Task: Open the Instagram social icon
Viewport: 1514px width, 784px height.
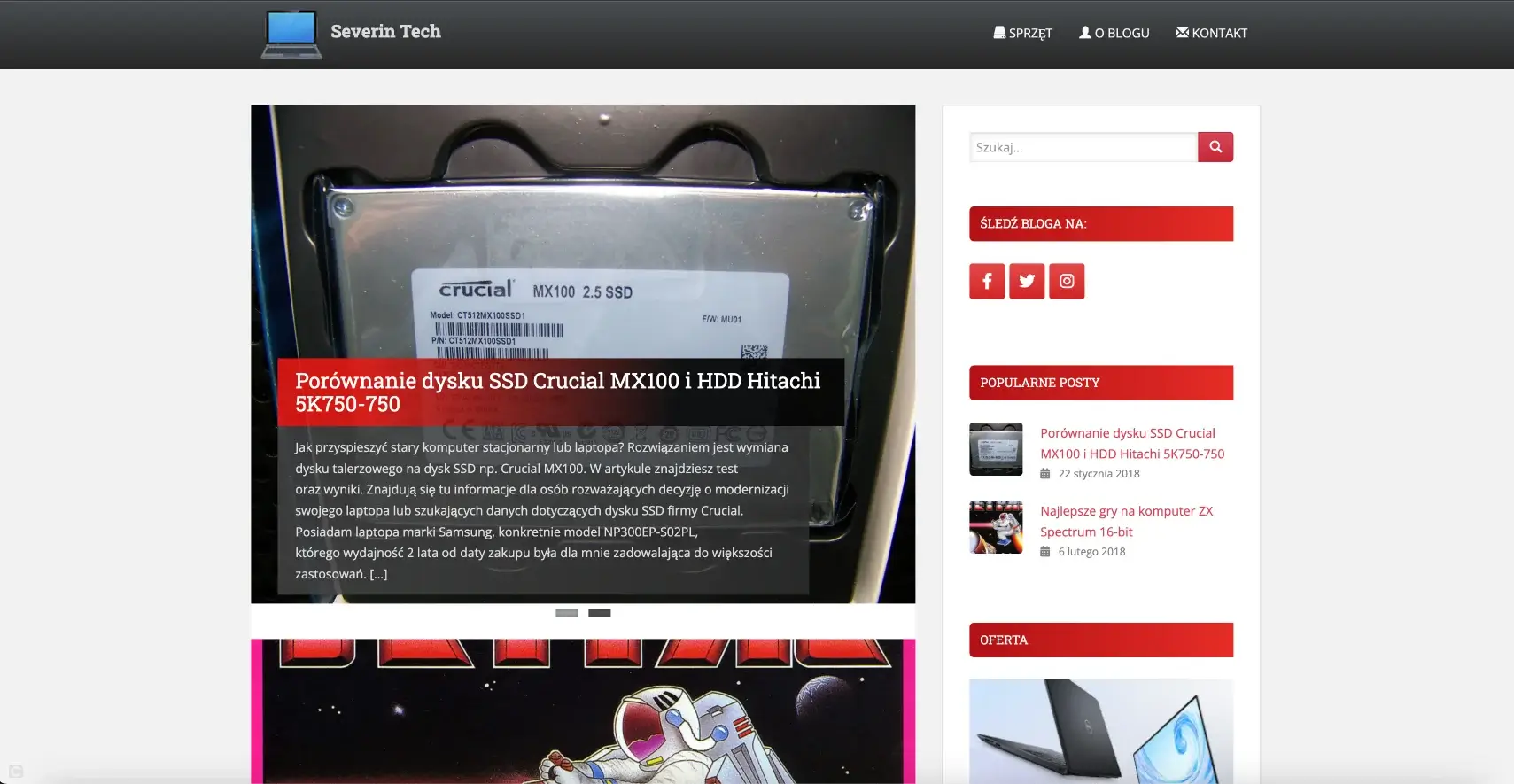Action: pos(1067,281)
